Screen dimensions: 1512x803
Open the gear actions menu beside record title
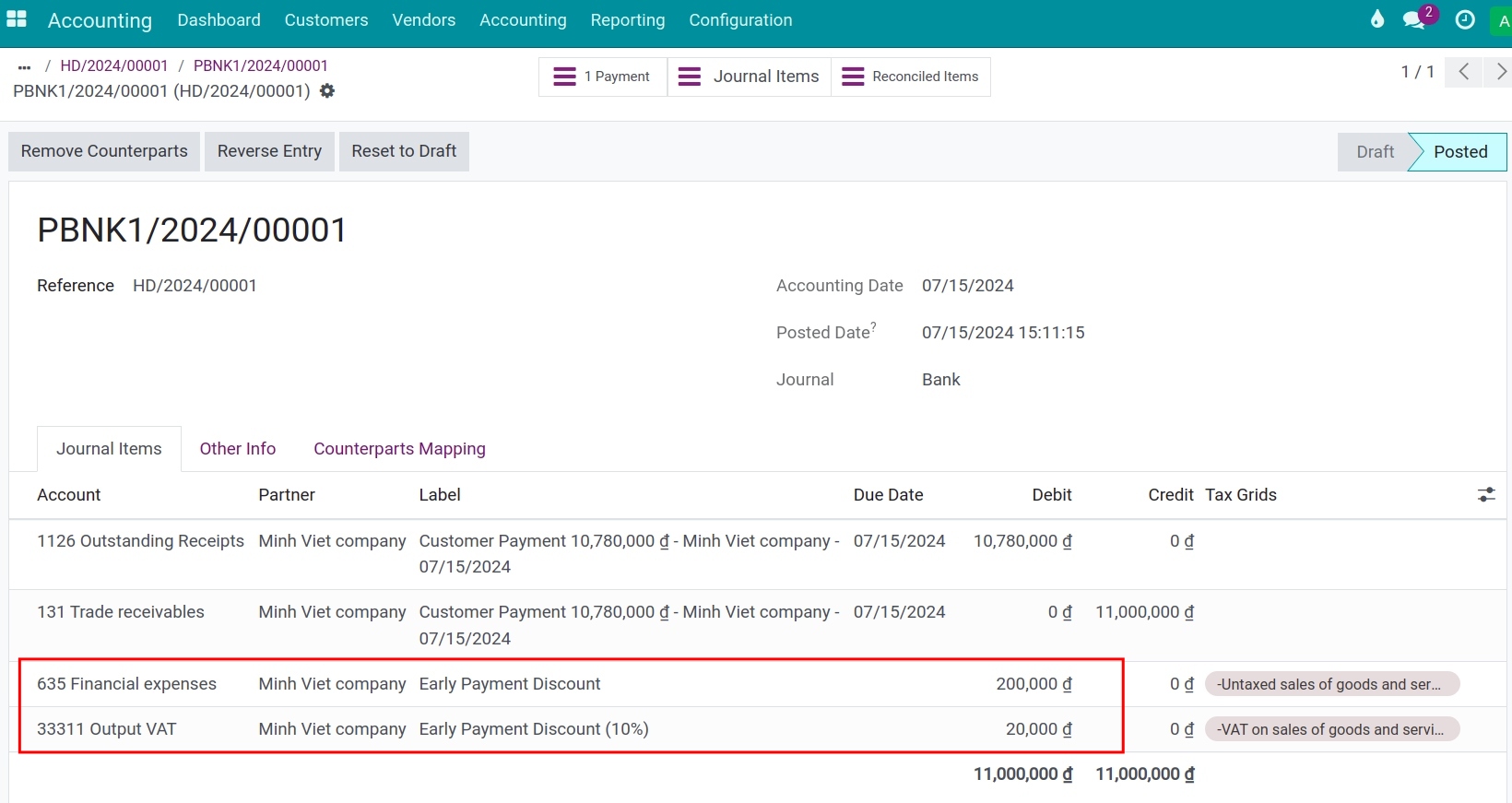tap(327, 91)
